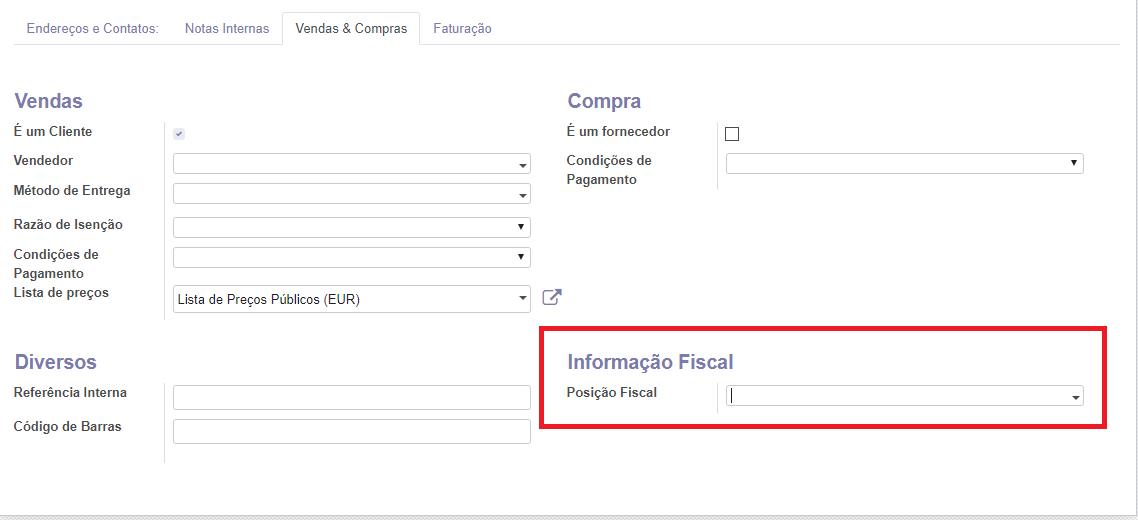The image size is (1138, 520).
Task: Click the 'Método de Entrega' label text
Action: pyautogui.click(x=72, y=191)
